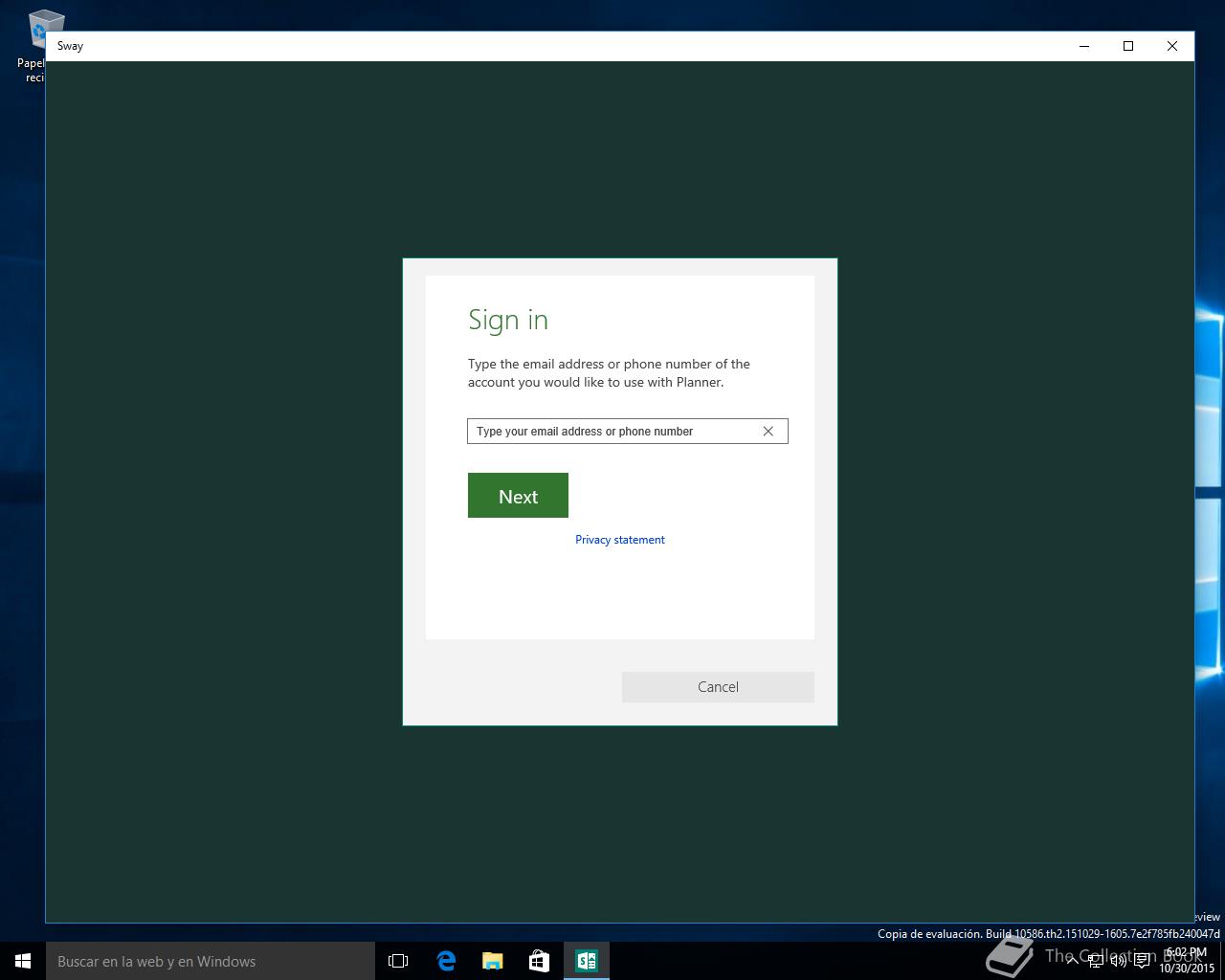This screenshot has height=980, width=1225.
Task: Open the Windows Store taskbar icon
Action: 540,961
